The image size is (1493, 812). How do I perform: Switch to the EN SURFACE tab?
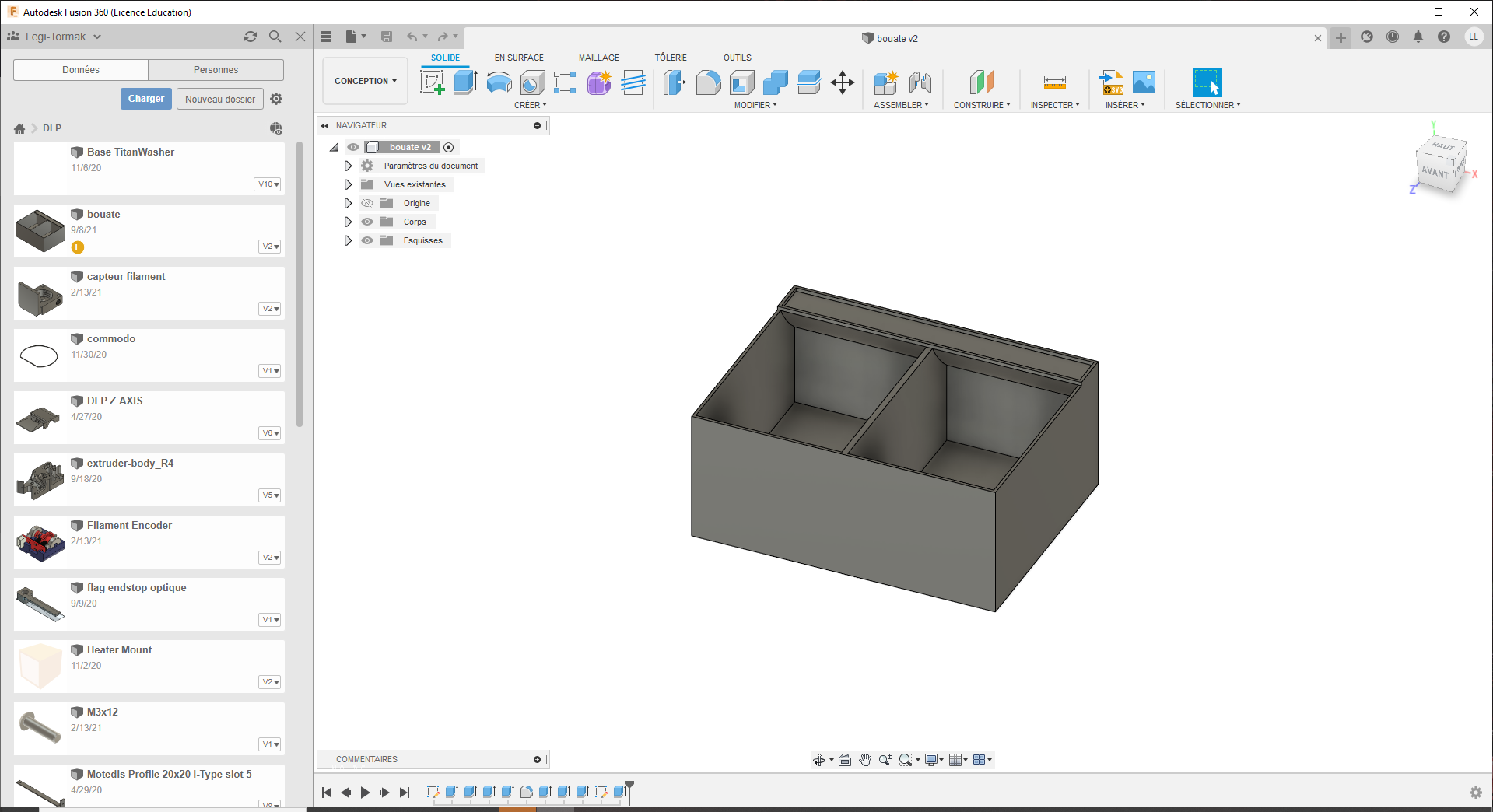pos(519,58)
